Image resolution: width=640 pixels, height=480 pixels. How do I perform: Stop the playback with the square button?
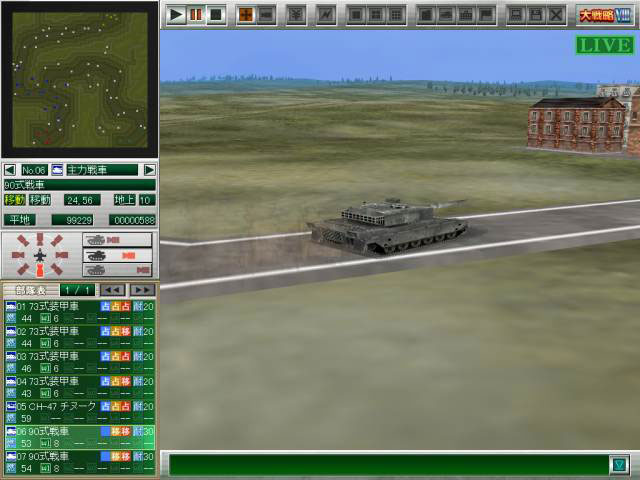point(216,15)
